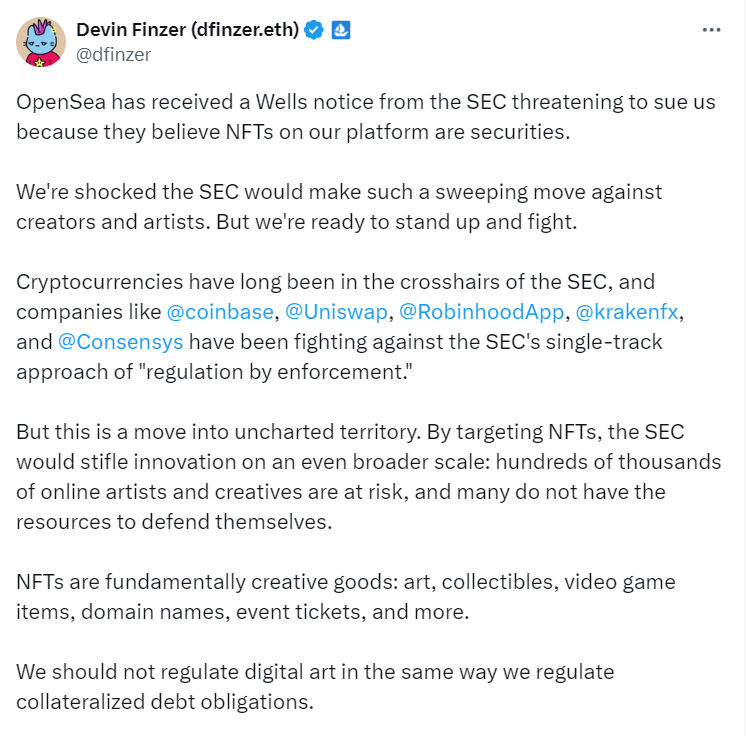Visit the @coinbase mention

coord(220,312)
